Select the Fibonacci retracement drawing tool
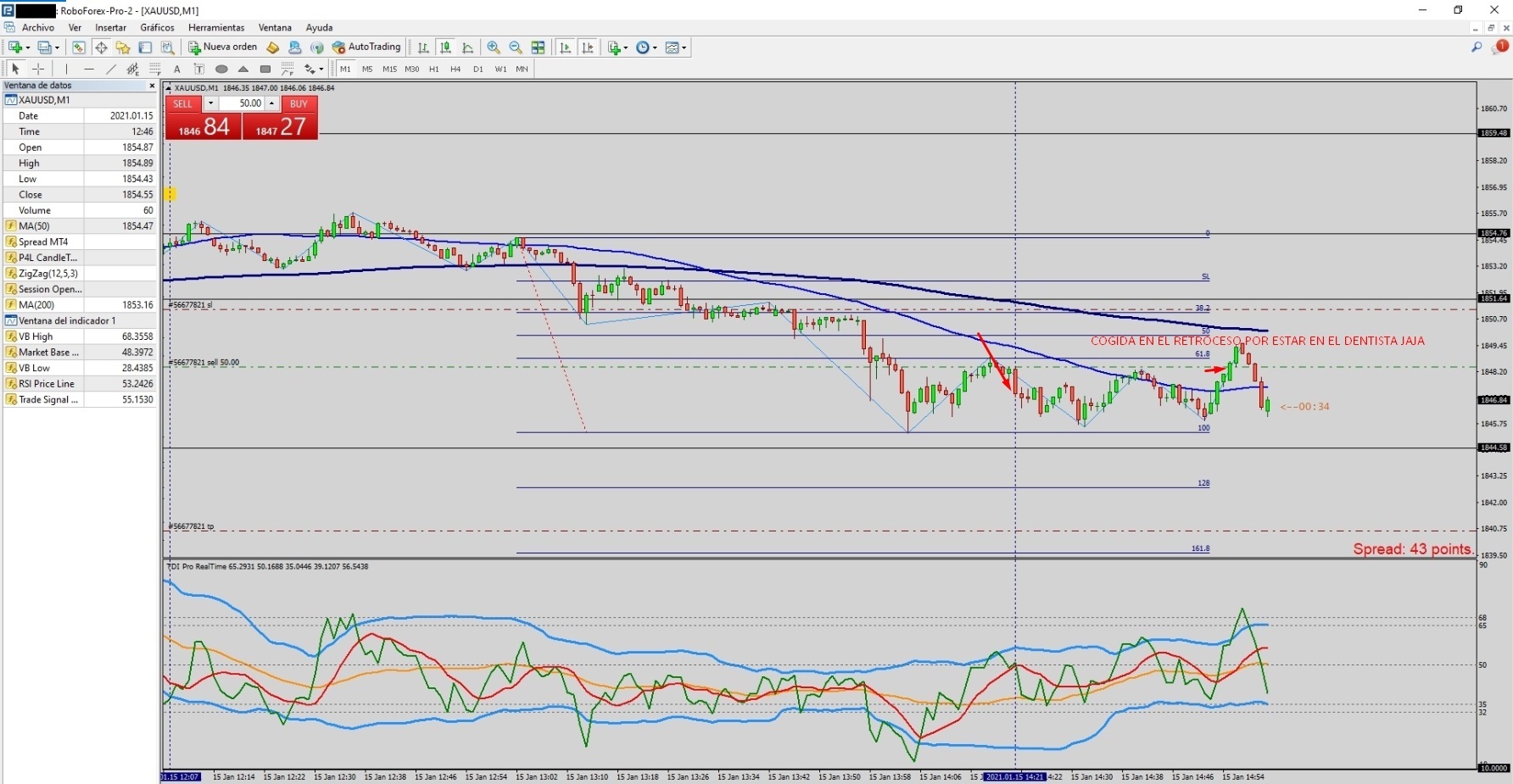The image size is (1513, 784). [155, 69]
